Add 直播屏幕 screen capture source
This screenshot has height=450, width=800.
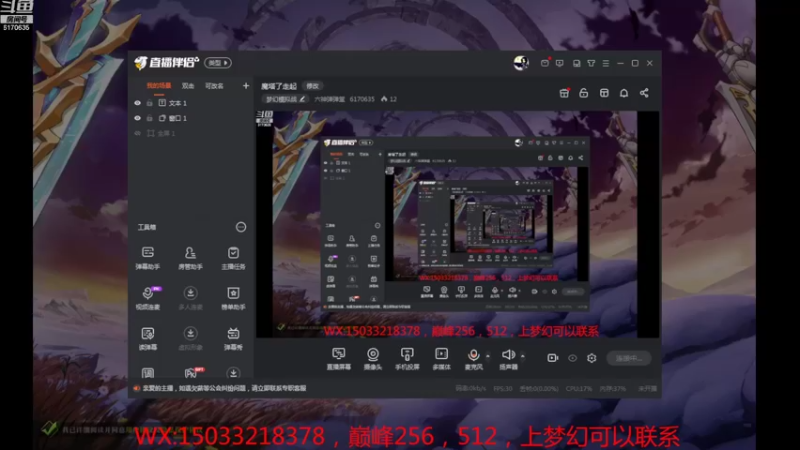(x=339, y=358)
